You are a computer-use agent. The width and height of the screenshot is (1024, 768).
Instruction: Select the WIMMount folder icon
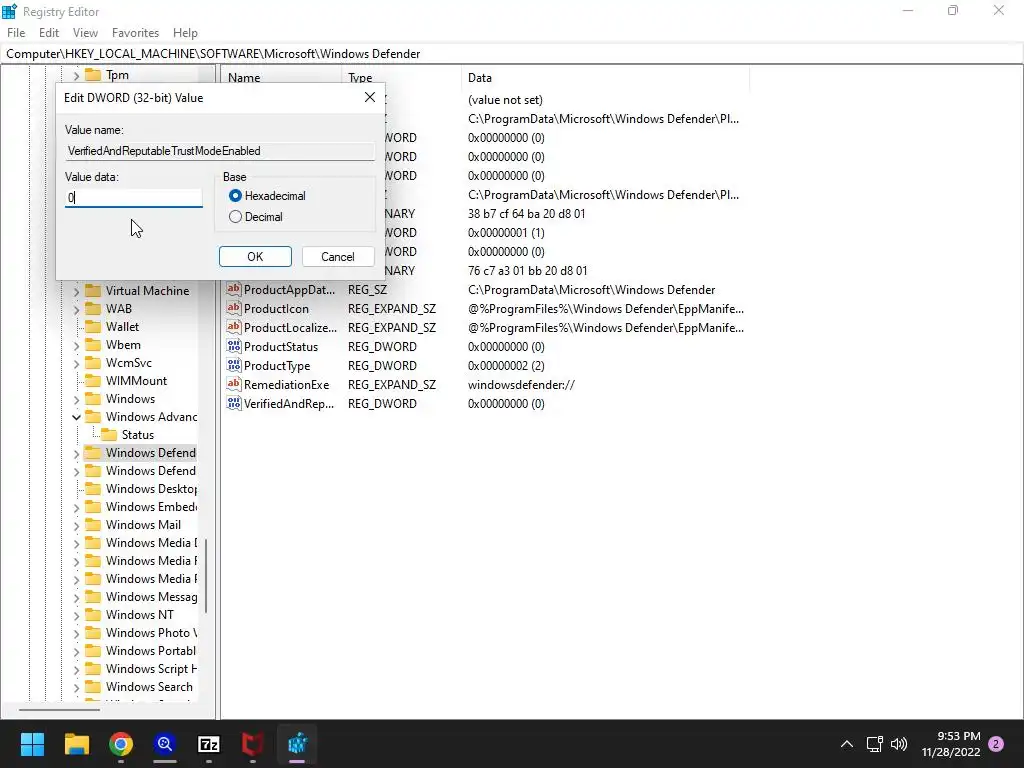pos(93,381)
